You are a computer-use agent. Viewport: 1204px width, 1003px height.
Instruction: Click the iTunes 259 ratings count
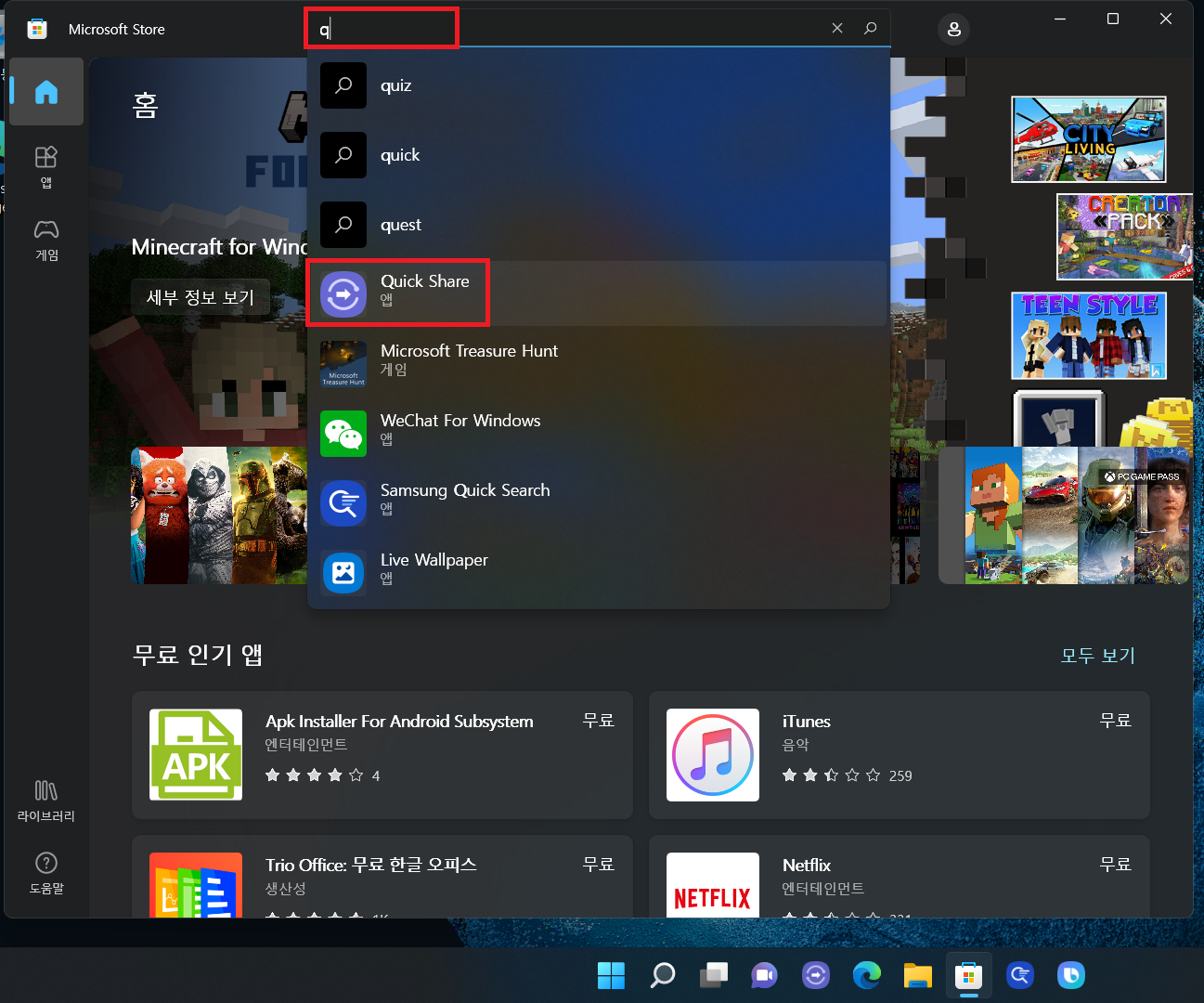(x=900, y=776)
